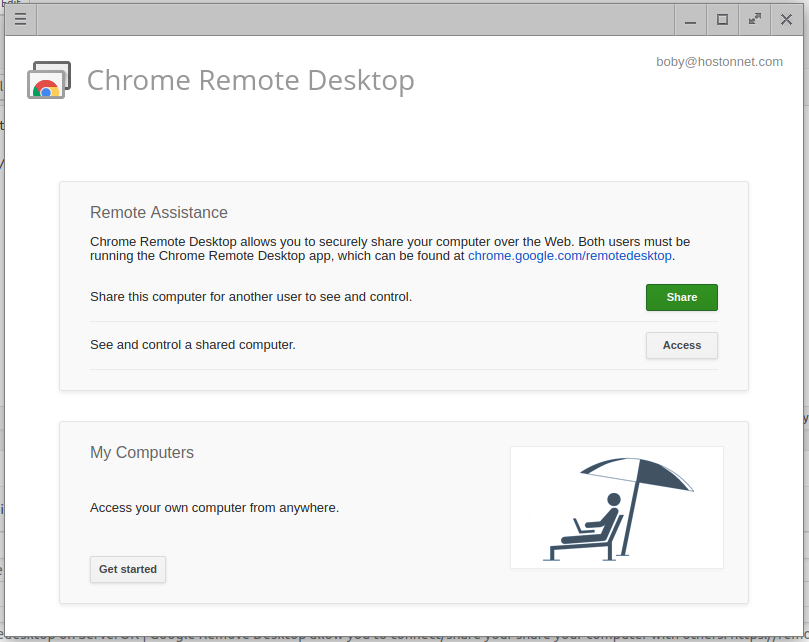Click Get started under My Computers

coord(127,569)
